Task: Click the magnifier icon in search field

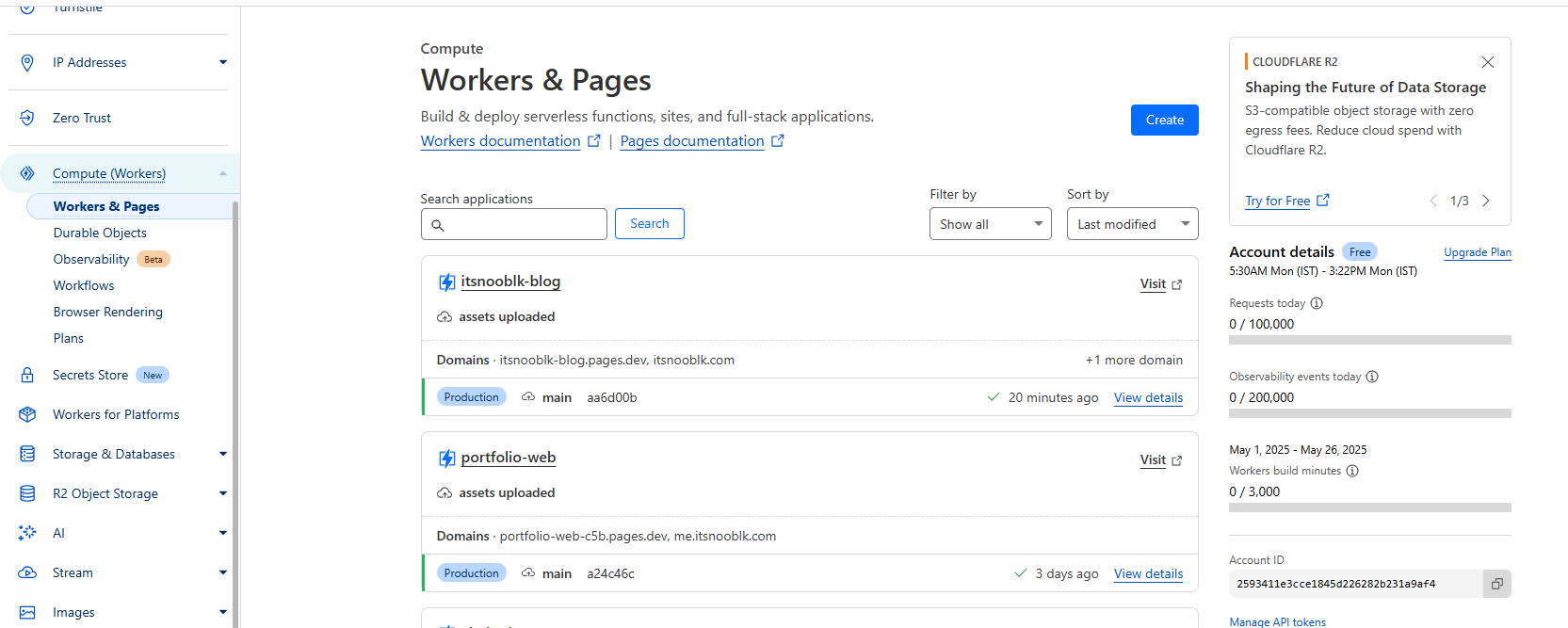Action: [438, 225]
